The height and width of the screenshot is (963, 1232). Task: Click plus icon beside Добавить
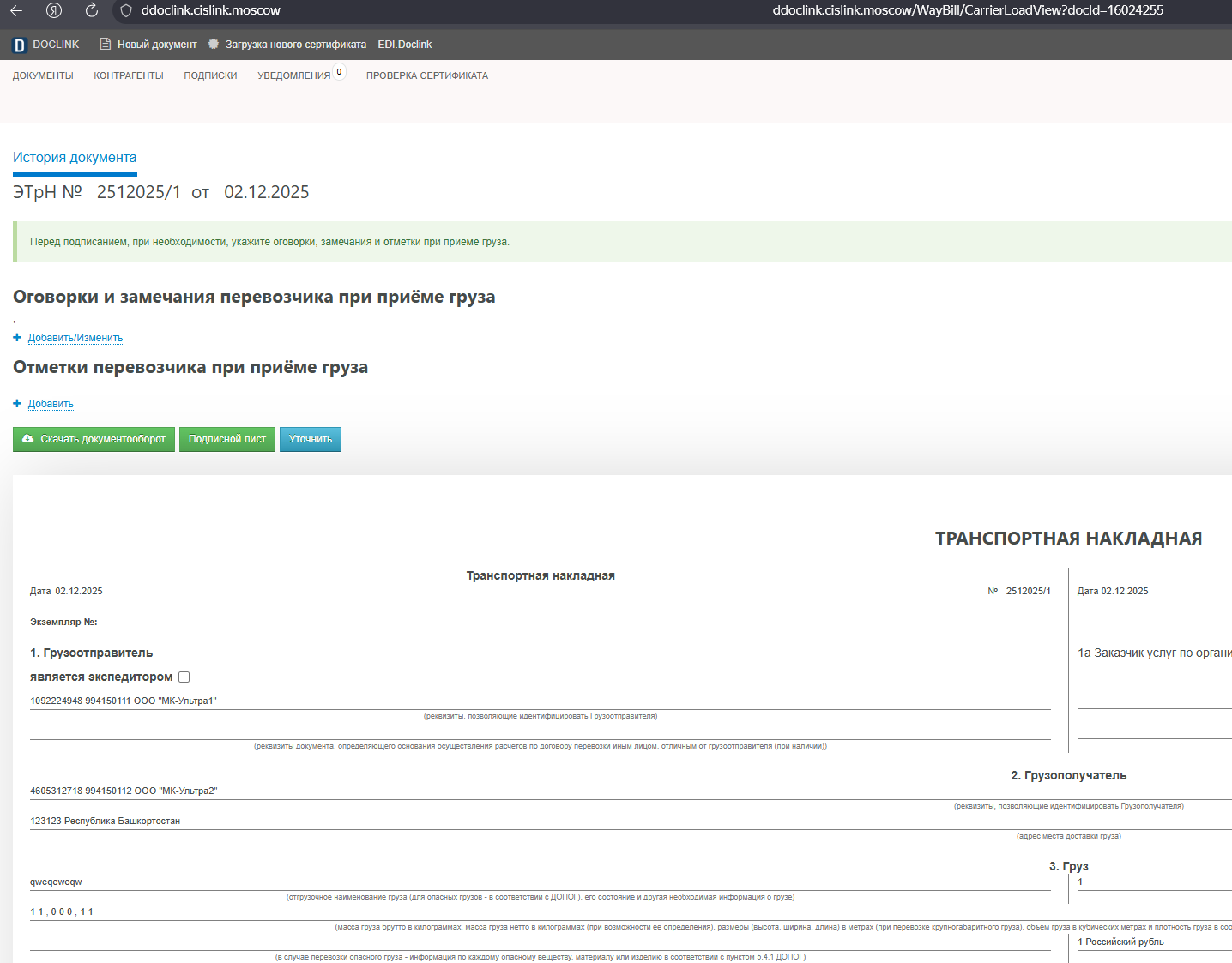17,403
